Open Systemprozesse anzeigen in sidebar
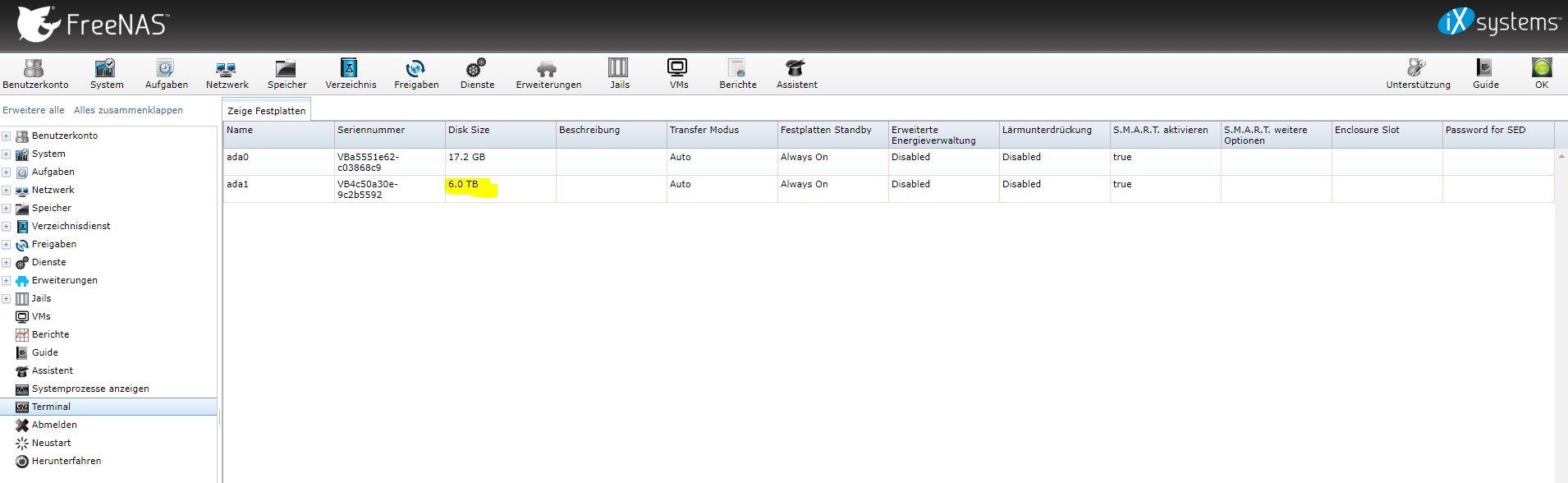Viewport: 1568px width, 483px height. point(90,389)
